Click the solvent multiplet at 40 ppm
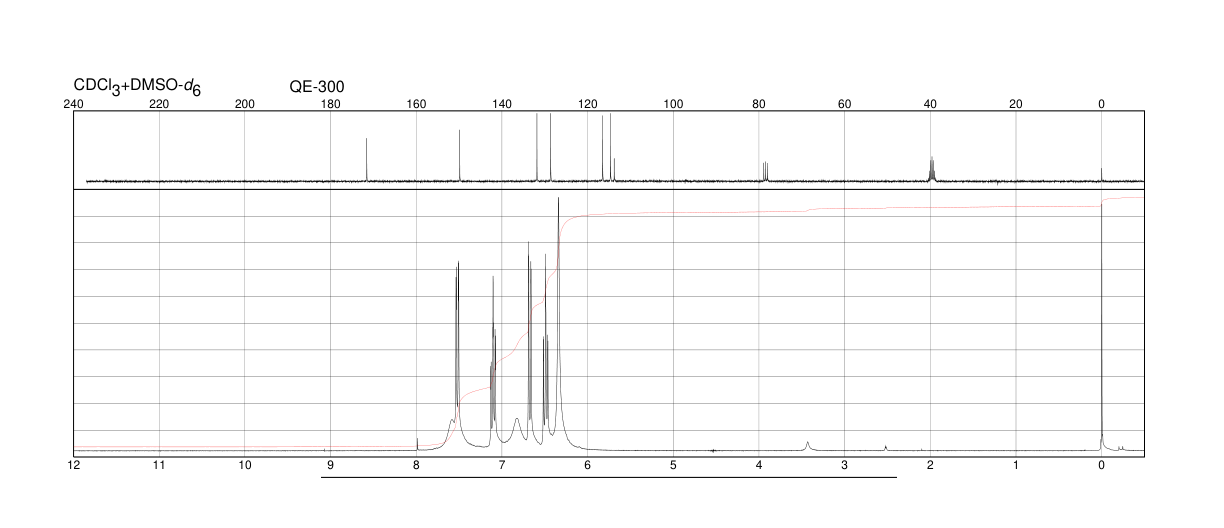Image resolution: width=1224 pixels, height=528 pixels. [x=931, y=169]
